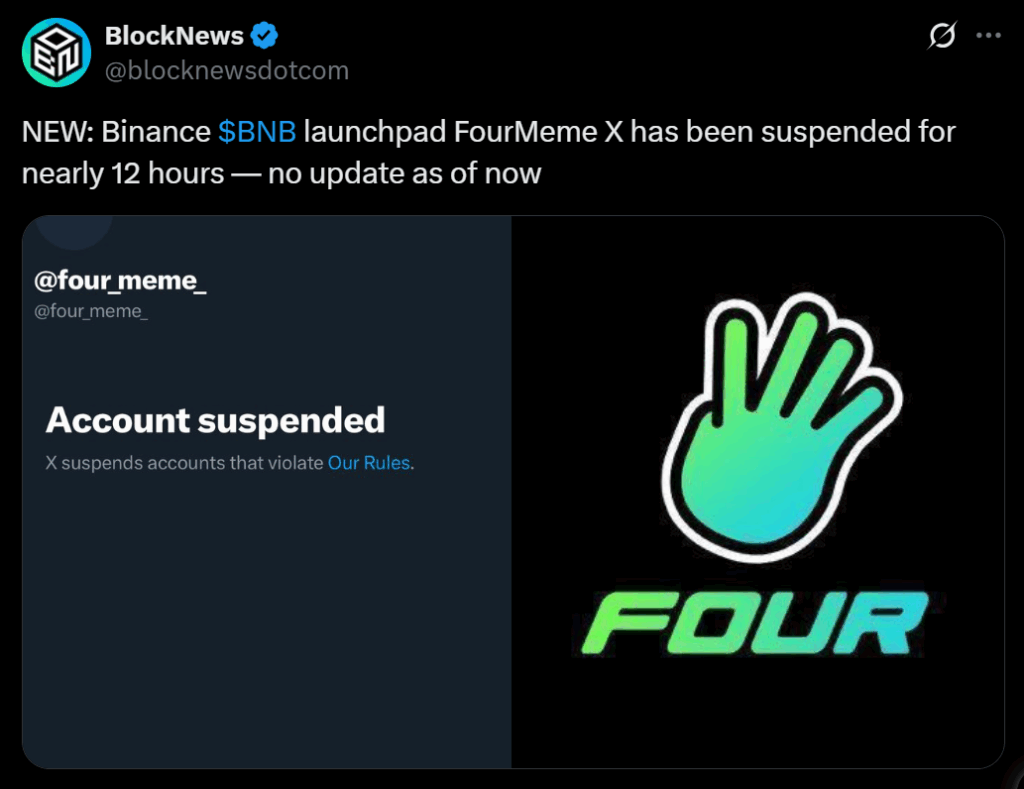Follow the Our Rules link
Screen dimensions: 1024x789
369,463
